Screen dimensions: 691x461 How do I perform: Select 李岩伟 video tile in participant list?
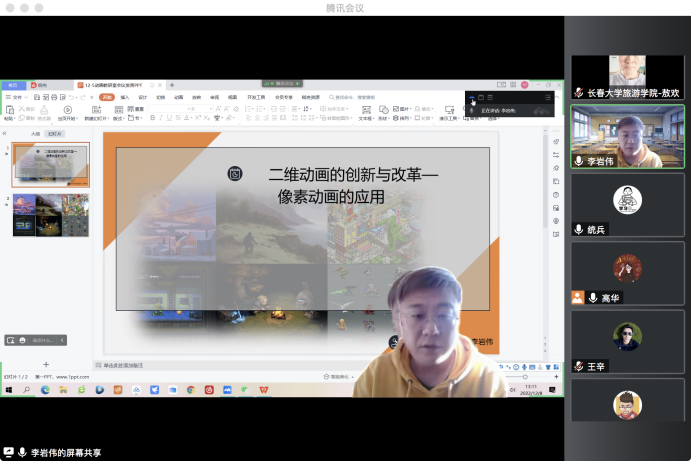(x=628, y=137)
